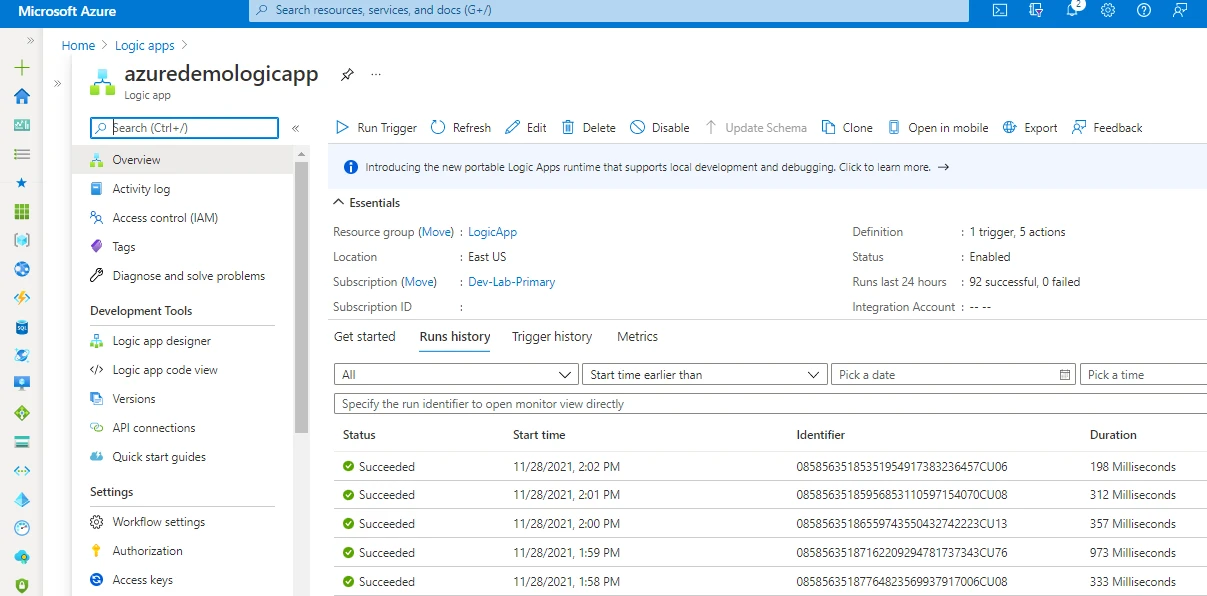Open the Start time earlier than dropdown
Viewport: 1207px width, 596px height.
tap(704, 373)
